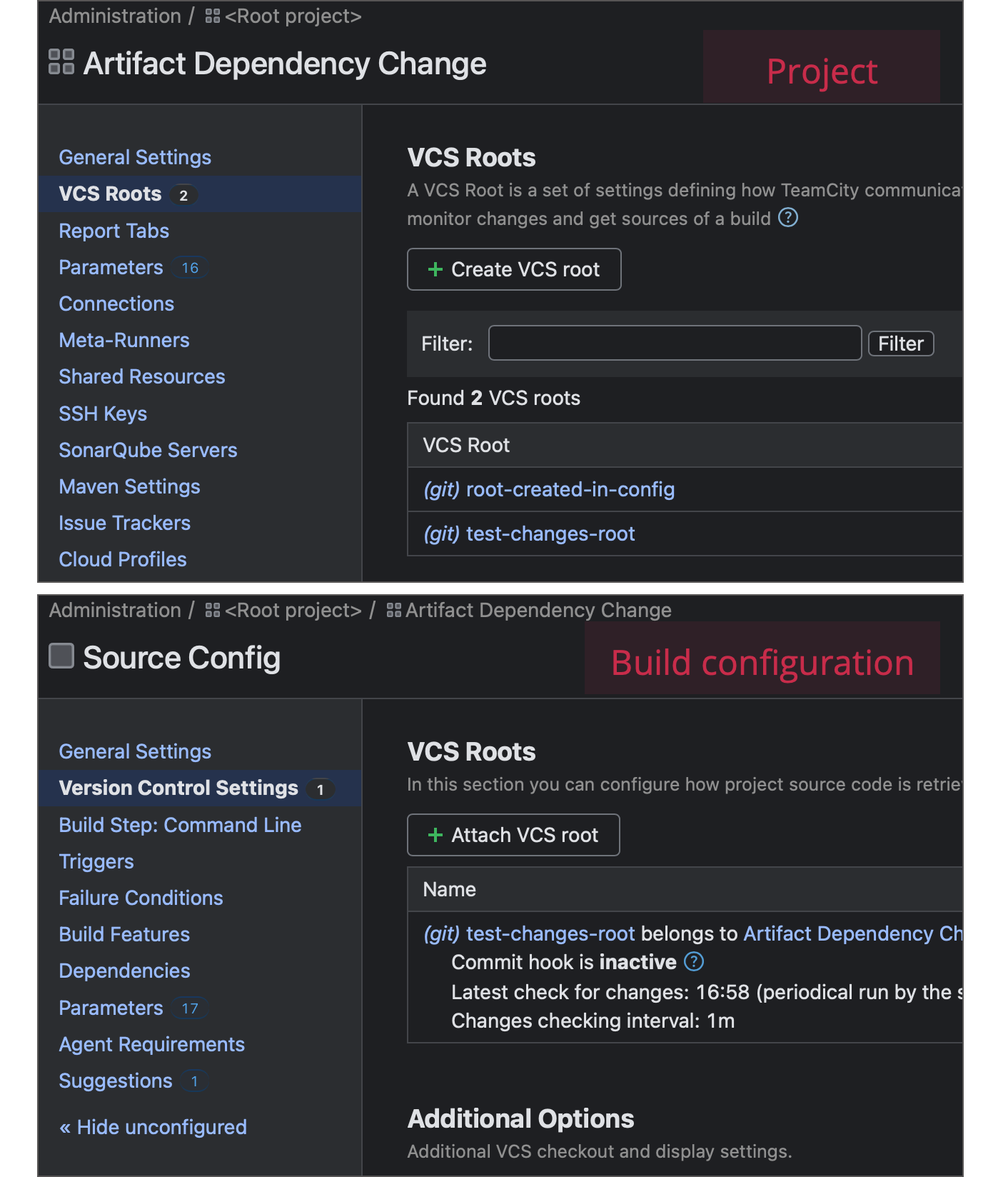Image resolution: width=1008 pixels, height=1177 pixels.
Task: Click the grid icon beside Artifact Dependency Change breadcrumb
Action: 393,610
